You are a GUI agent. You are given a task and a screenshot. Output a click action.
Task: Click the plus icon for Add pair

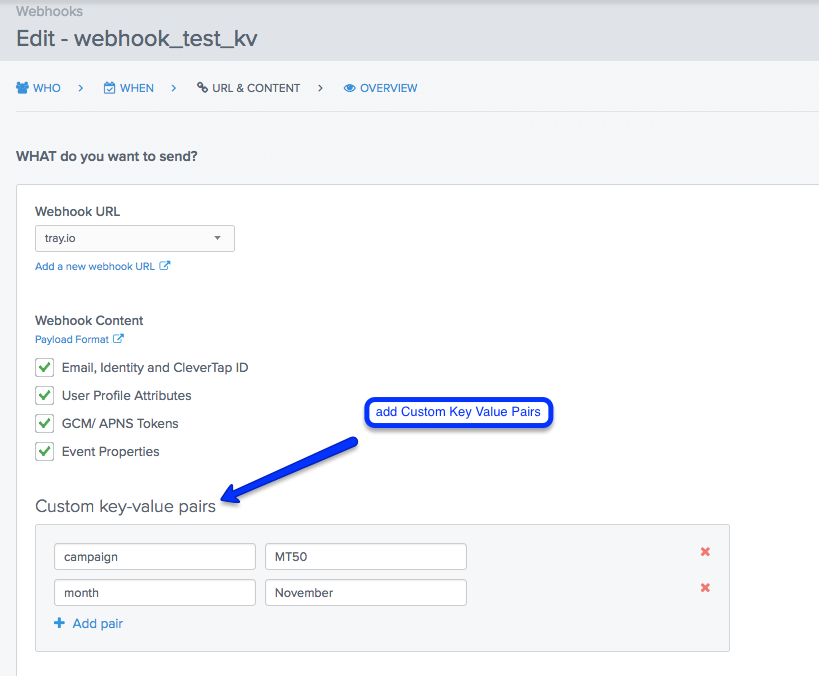(60, 623)
